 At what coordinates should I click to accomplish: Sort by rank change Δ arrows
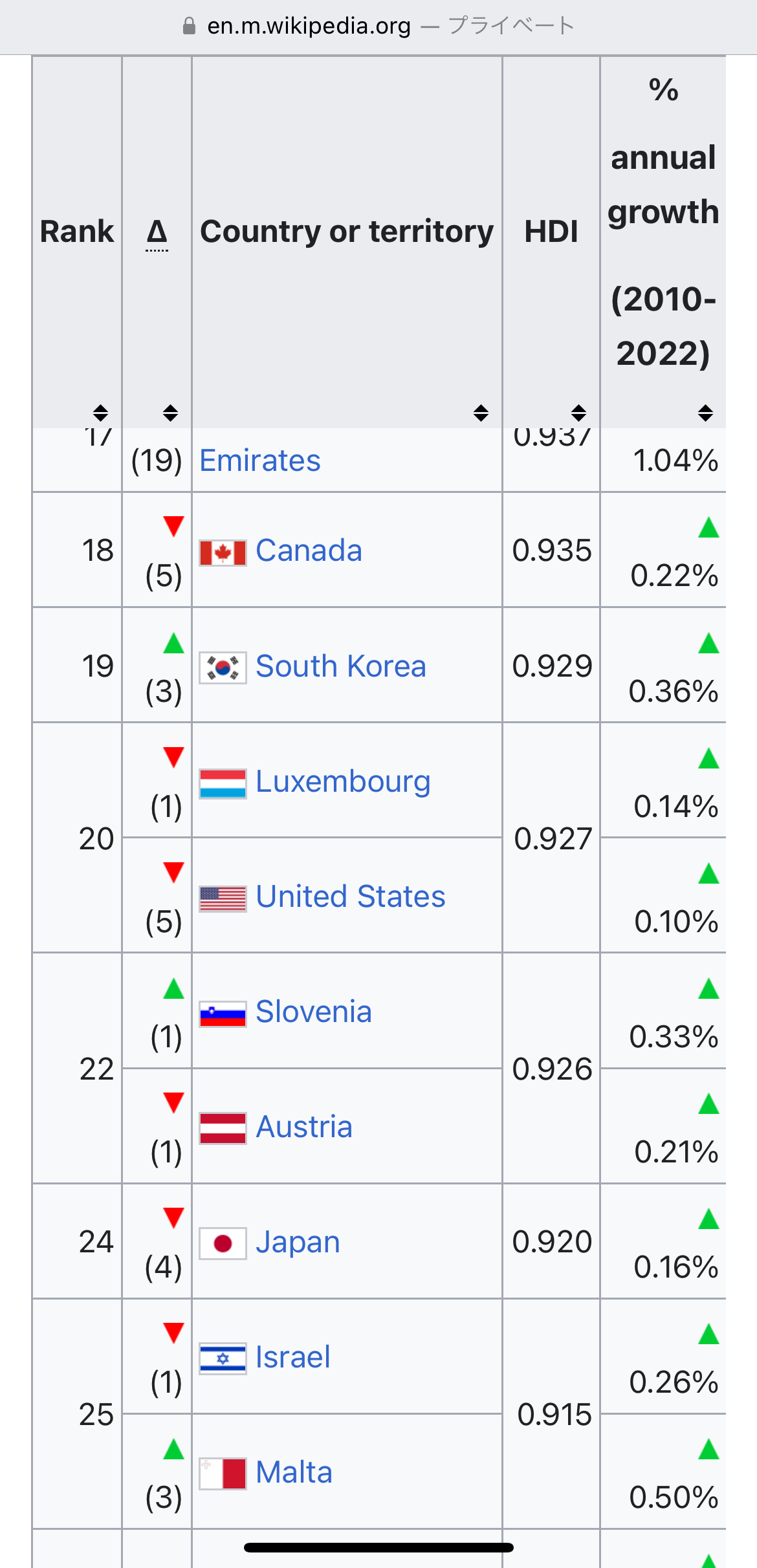(170, 413)
